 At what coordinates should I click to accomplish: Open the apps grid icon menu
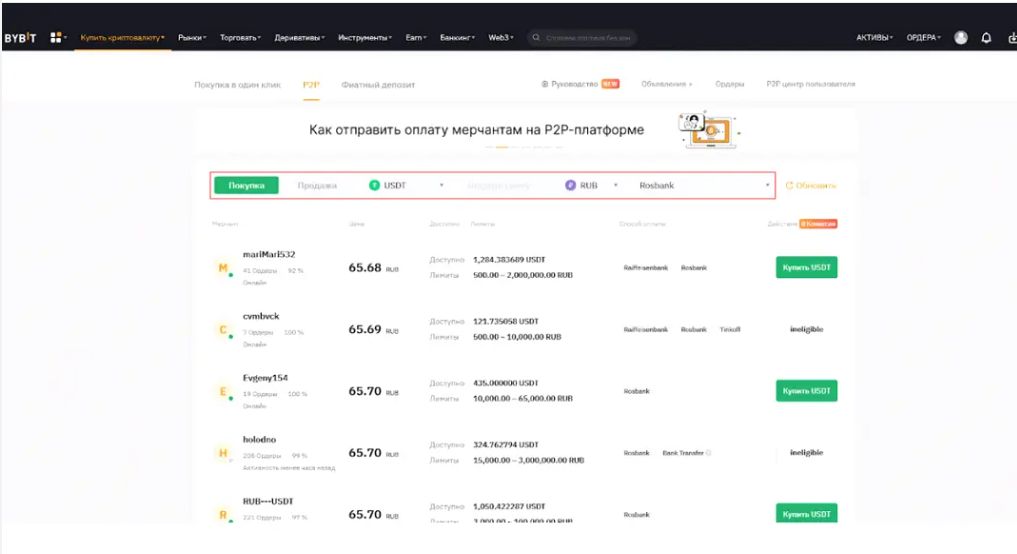(56, 38)
